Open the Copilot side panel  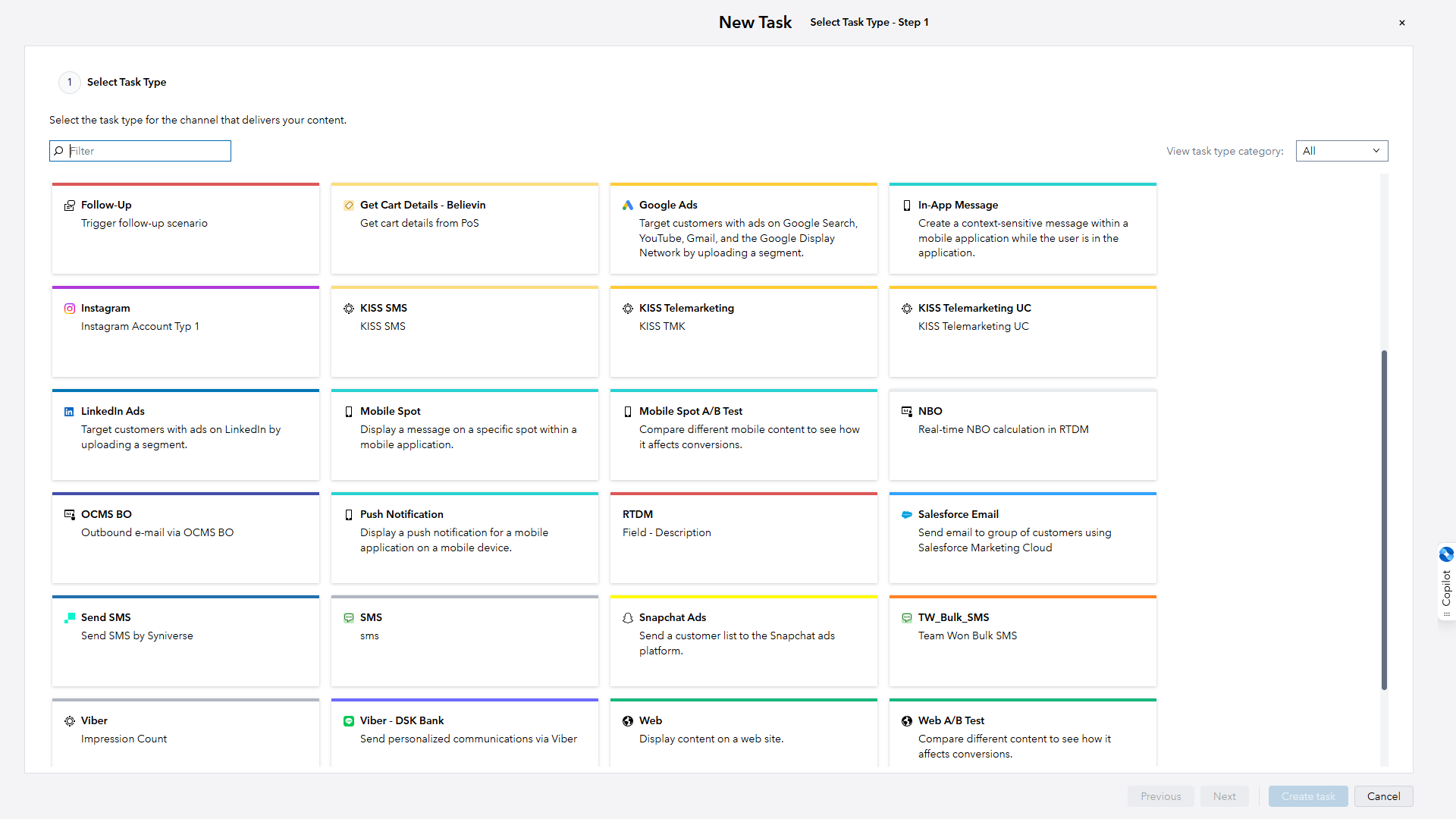click(x=1446, y=581)
